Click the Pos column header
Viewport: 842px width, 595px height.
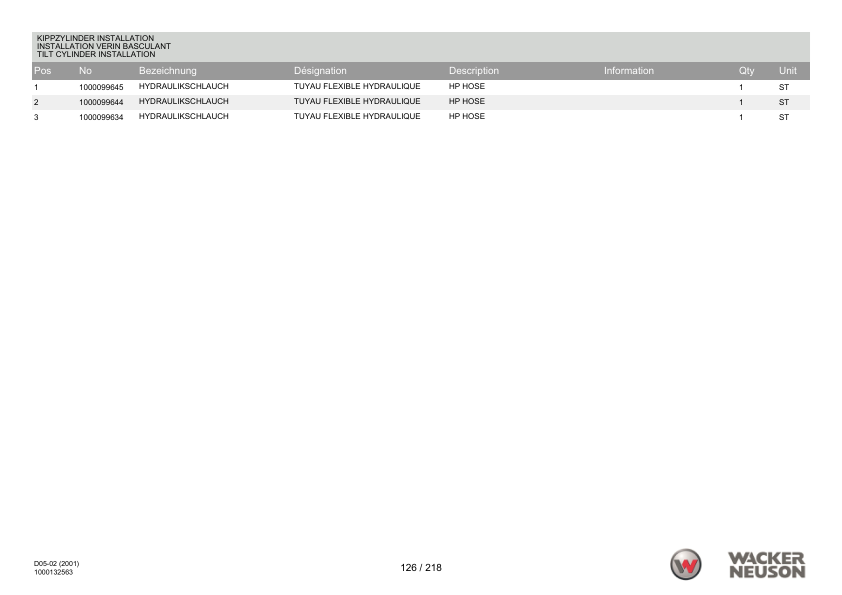(x=43, y=71)
